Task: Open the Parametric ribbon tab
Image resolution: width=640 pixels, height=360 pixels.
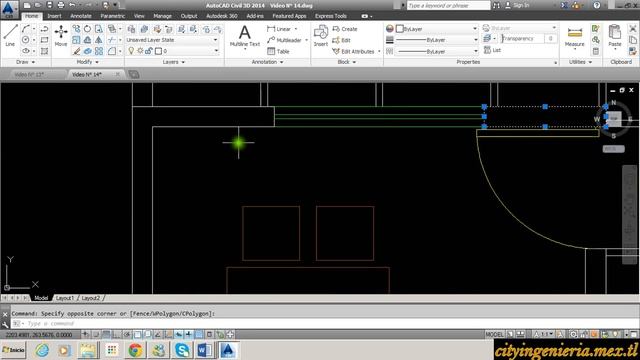Action: tap(112, 16)
